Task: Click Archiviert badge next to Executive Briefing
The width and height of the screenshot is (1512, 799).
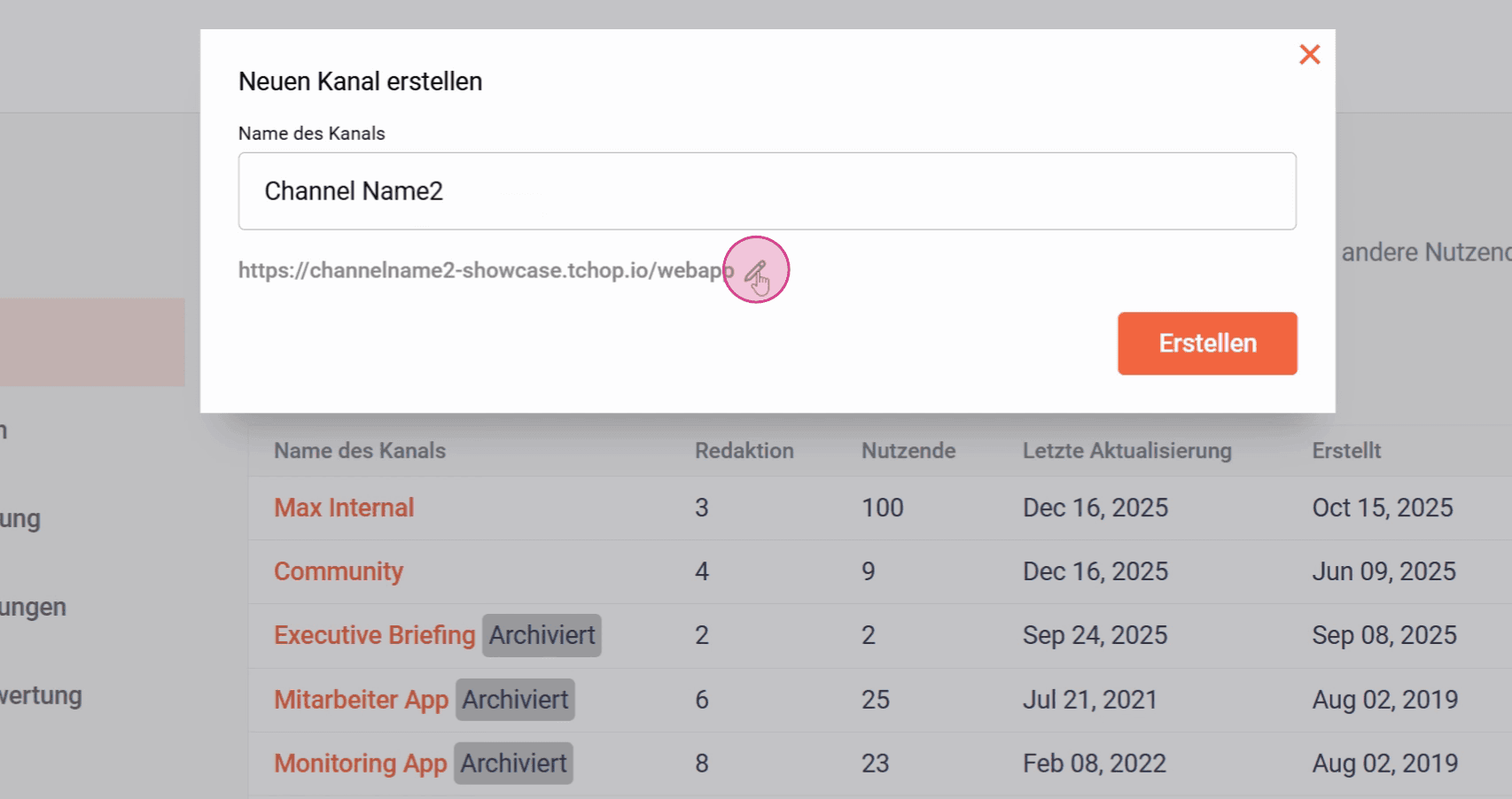Action: tap(542, 635)
